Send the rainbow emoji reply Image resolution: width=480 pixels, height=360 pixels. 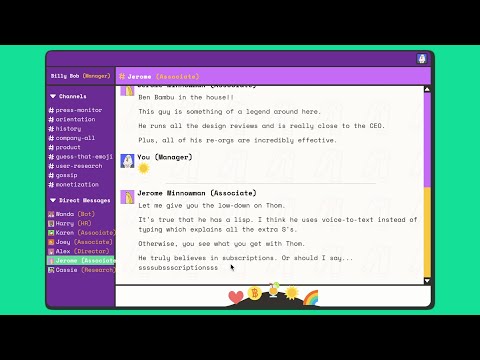point(311,298)
